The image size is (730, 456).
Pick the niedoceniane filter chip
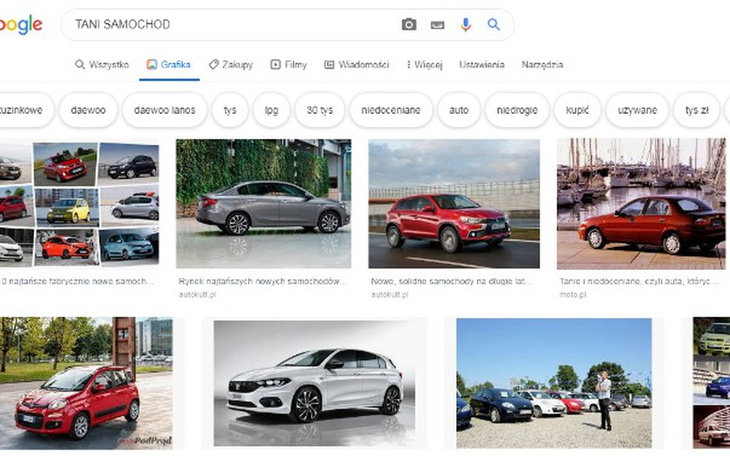coord(391,110)
